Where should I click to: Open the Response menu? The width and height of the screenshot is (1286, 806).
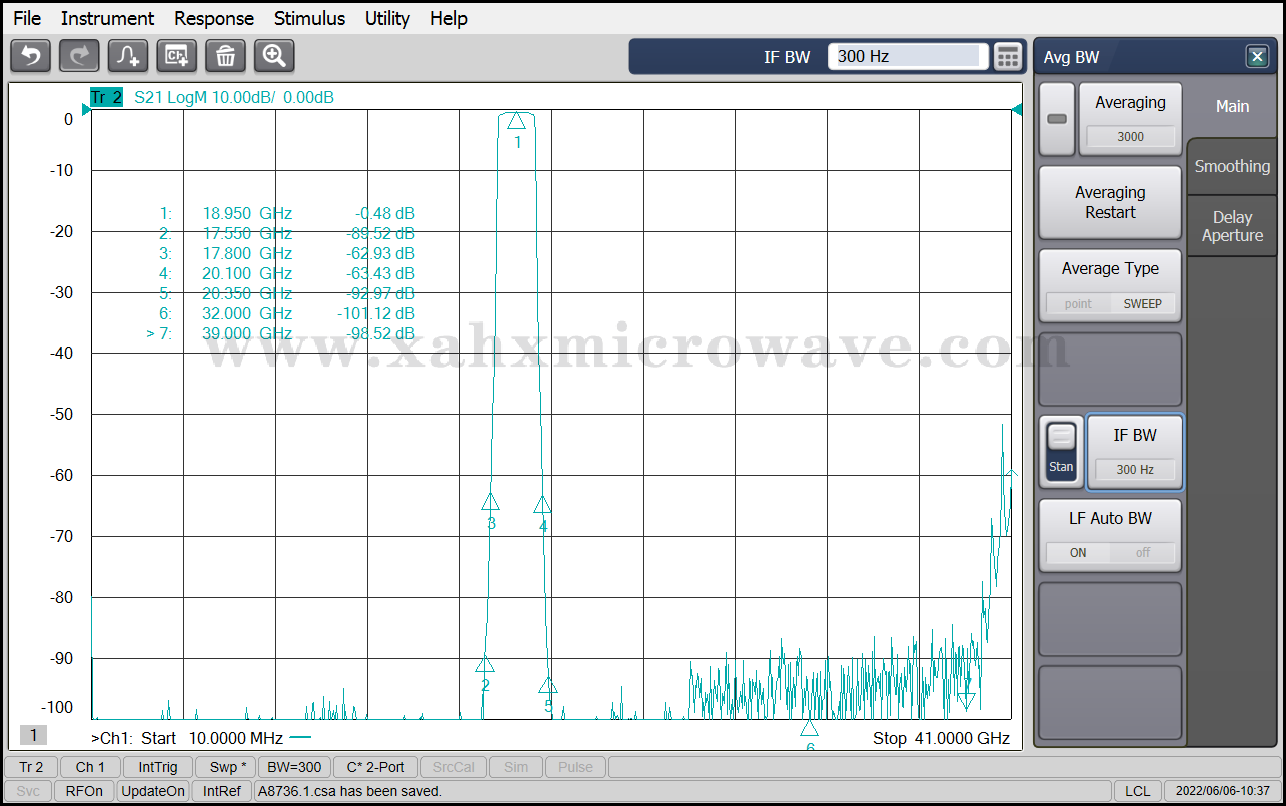coord(214,18)
